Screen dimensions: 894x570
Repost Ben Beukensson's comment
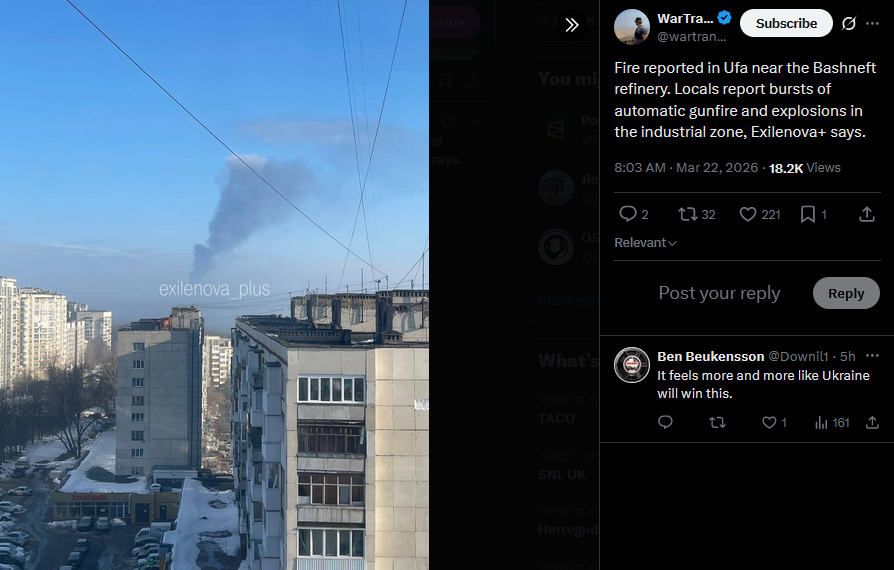click(717, 422)
